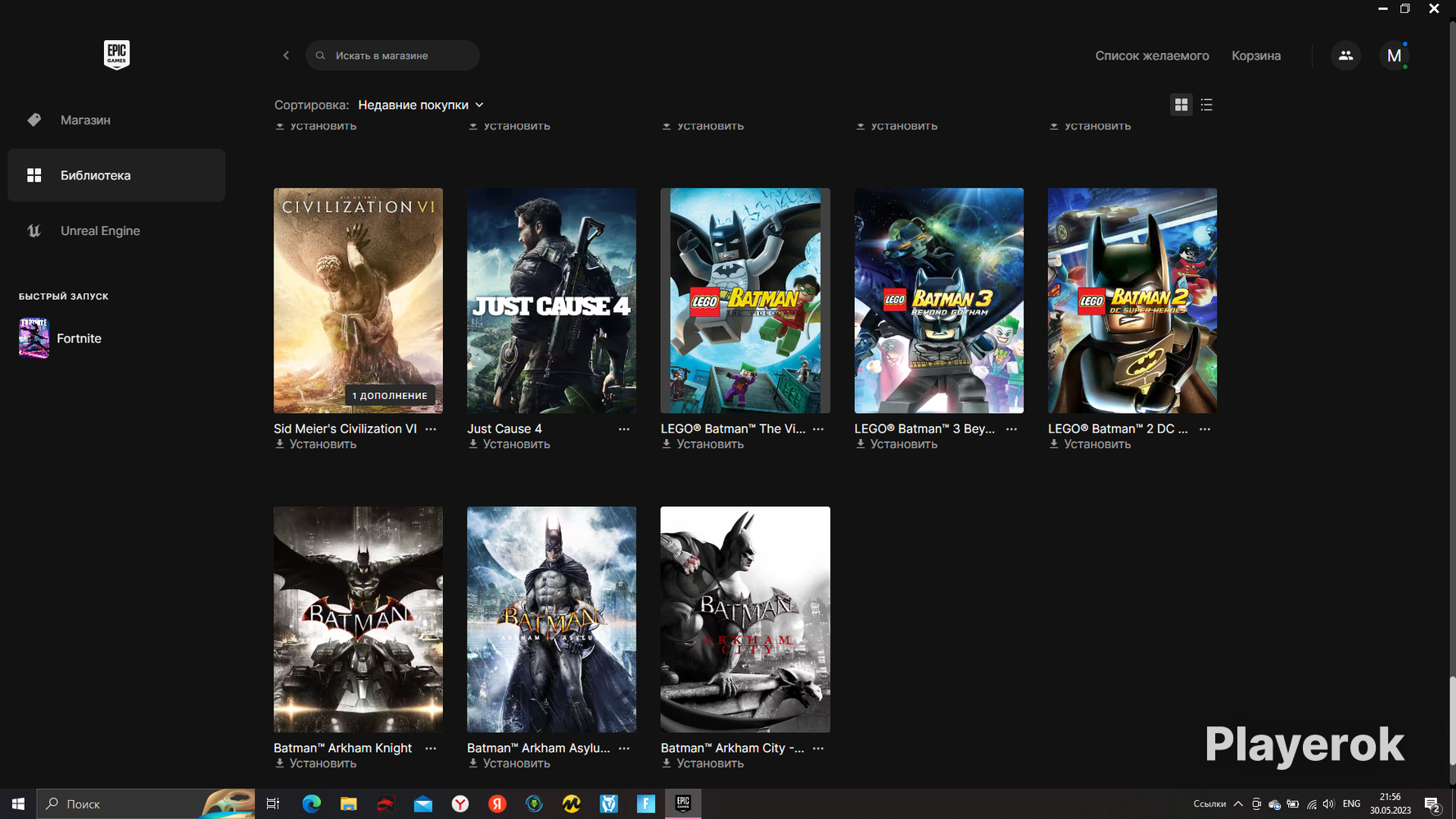Install LEGO Batman 3 via Установить
Image resolution: width=1456 pixels, height=819 pixels.
click(896, 445)
